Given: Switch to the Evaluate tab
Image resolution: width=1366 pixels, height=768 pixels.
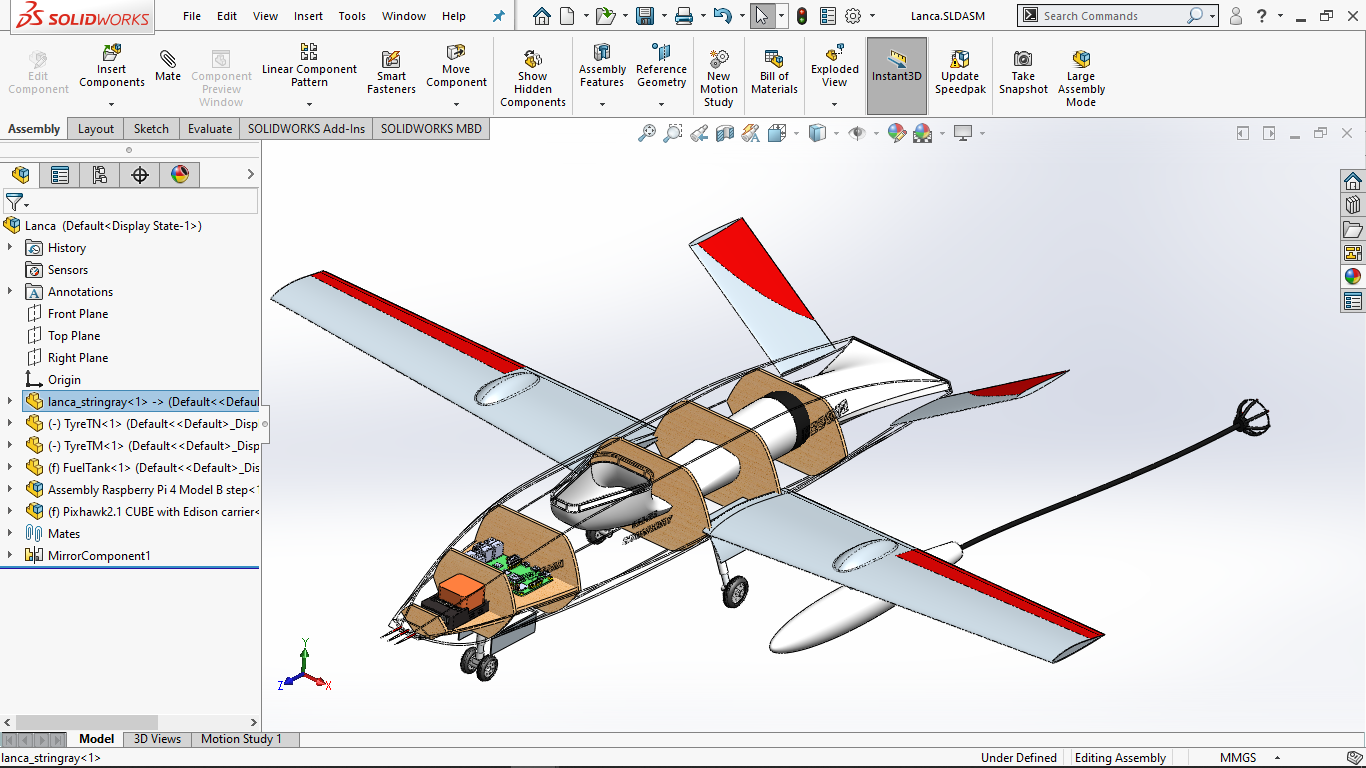Looking at the screenshot, I should tap(210, 129).
